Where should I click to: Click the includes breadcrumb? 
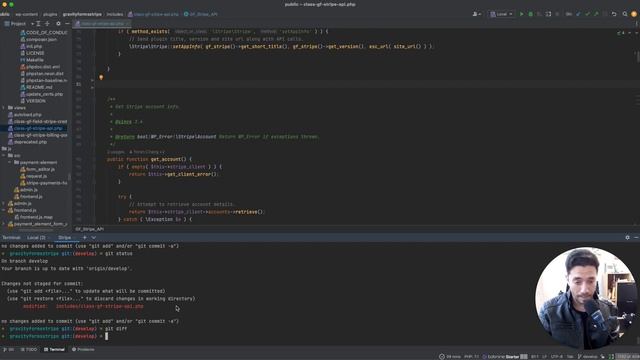[x=115, y=14]
